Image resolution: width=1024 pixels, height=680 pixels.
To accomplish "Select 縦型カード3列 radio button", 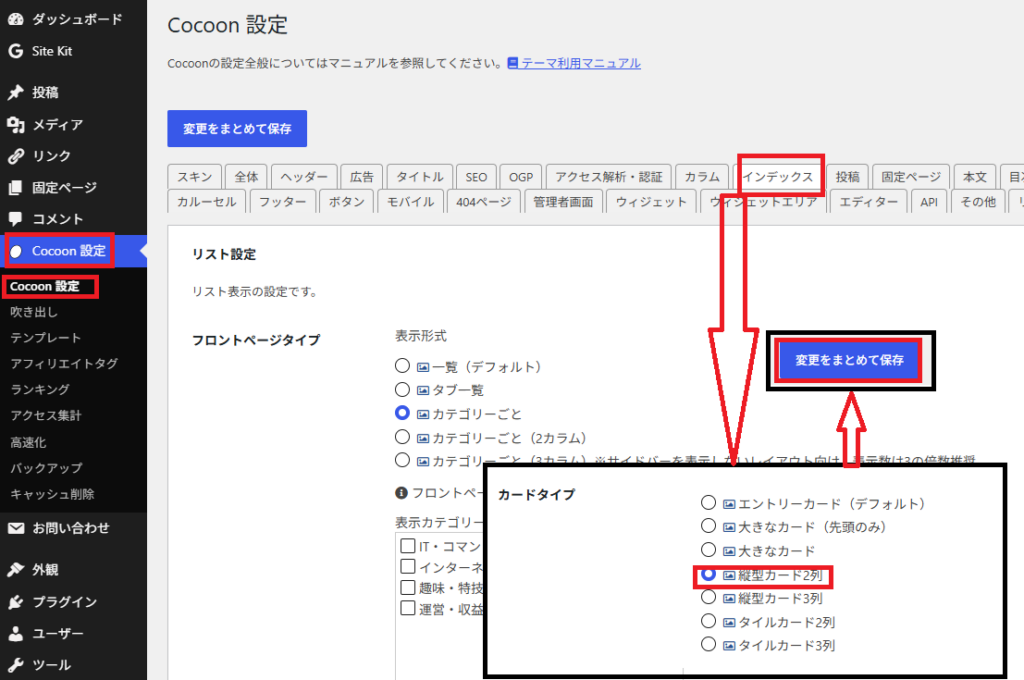I will click(709, 597).
